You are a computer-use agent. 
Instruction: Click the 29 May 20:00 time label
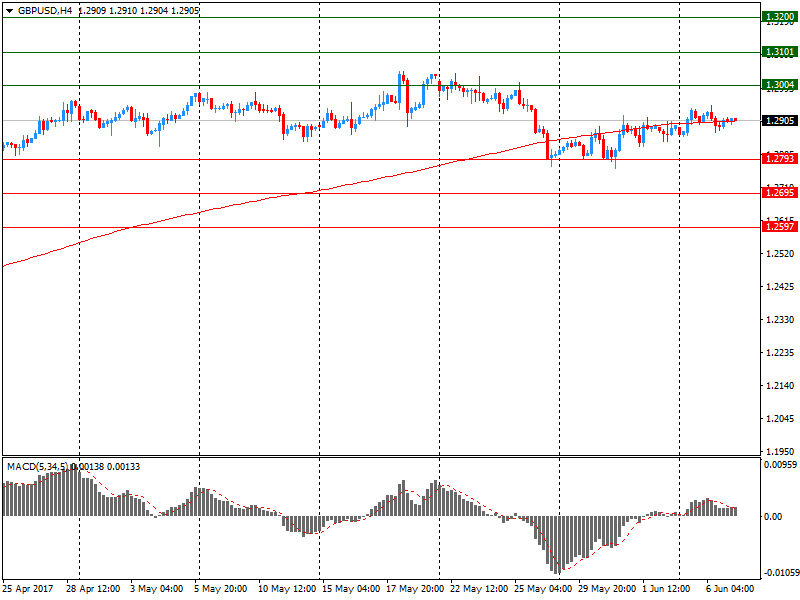click(x=607, y=589)
